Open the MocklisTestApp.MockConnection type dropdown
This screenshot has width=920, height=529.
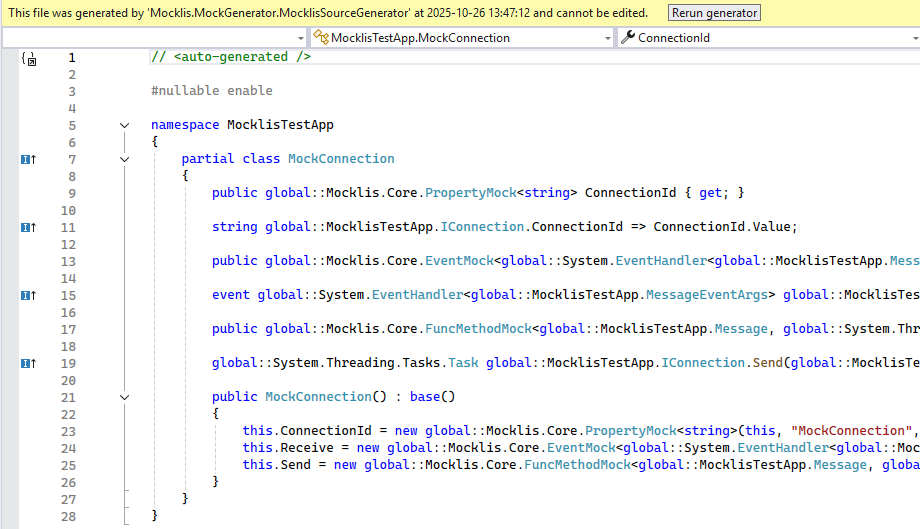462,38
